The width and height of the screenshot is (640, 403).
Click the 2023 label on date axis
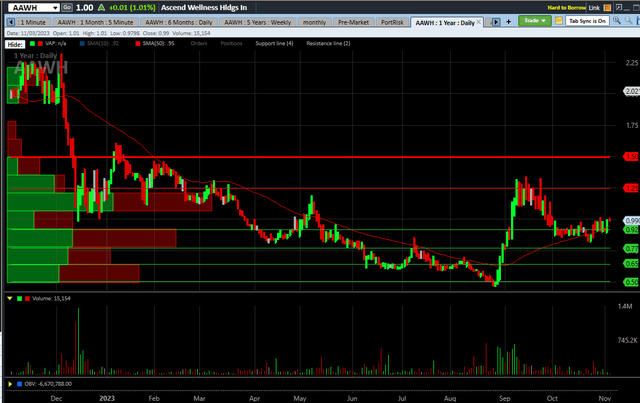tap(107, 398)
